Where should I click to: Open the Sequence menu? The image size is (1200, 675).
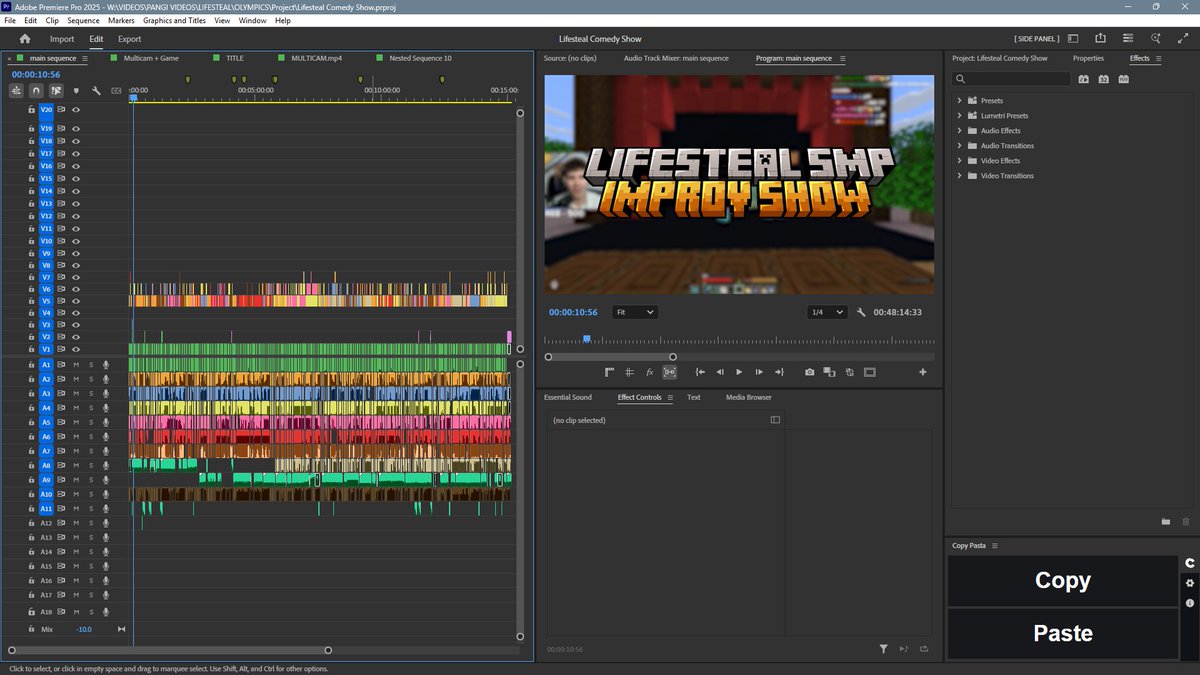click(83, 20)
